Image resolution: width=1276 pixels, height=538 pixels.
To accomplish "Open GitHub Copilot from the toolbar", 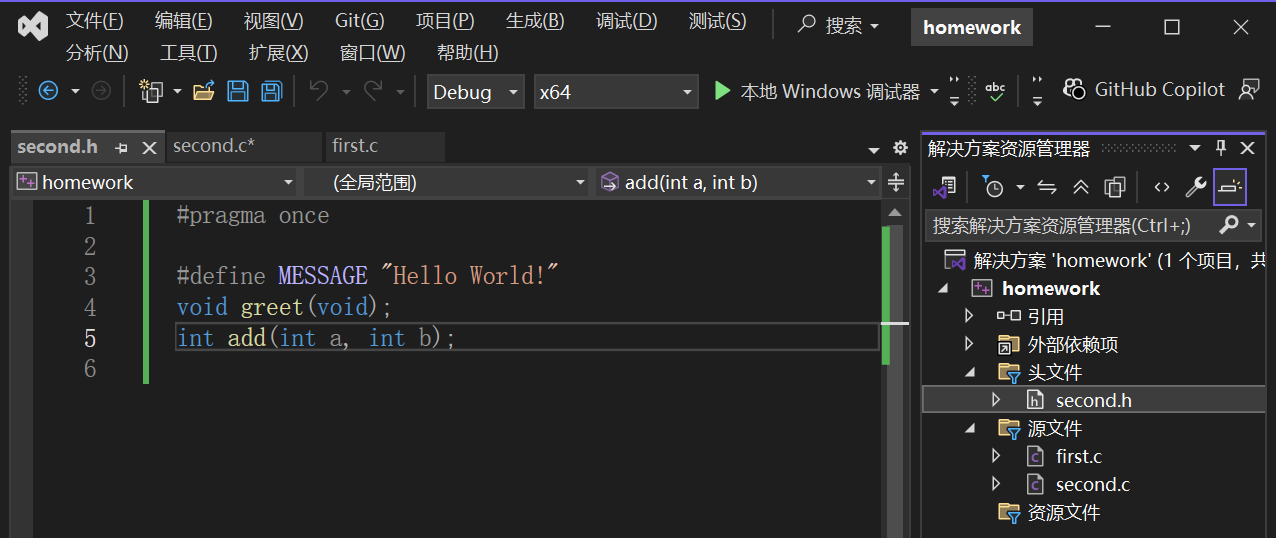I will pos(1144,90).
